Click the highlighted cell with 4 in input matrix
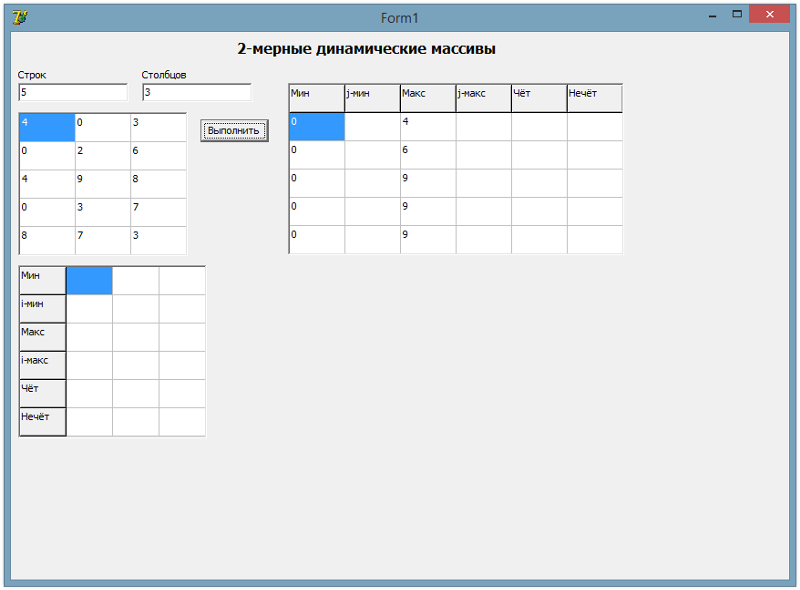 [x=46, y=128]
